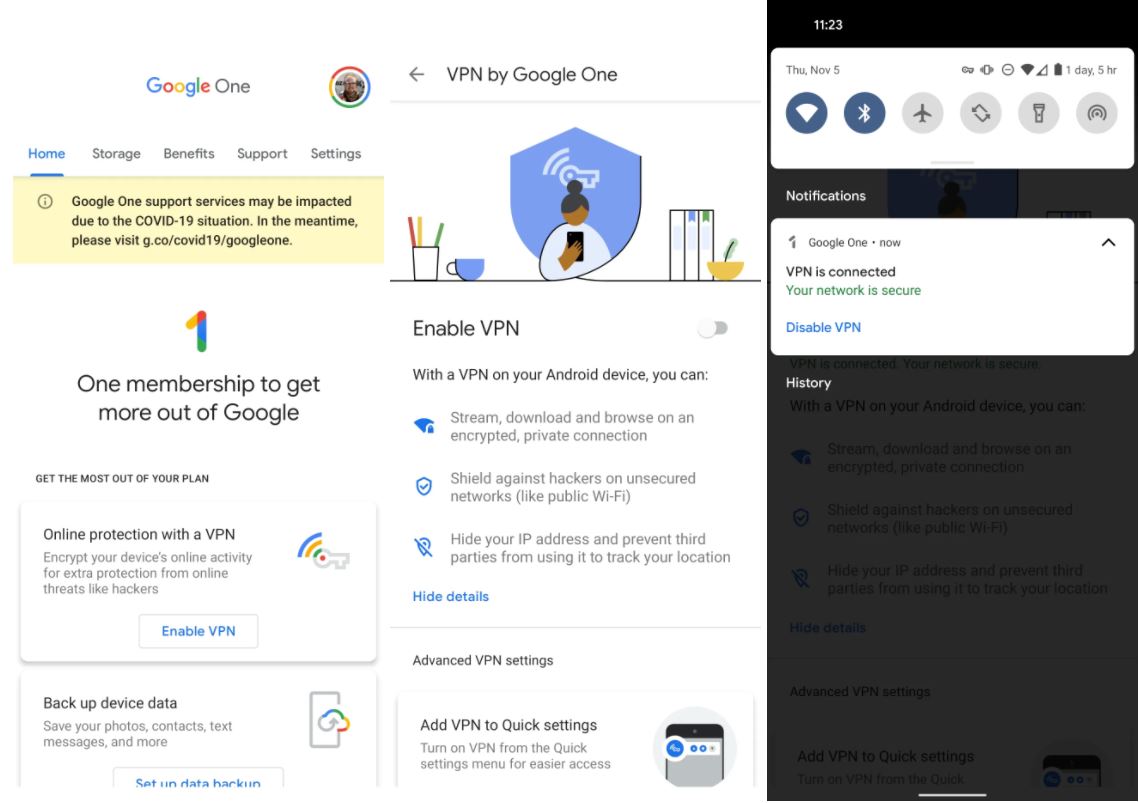The height and width of the screenshot is (803, 1139).
Task: Turn on the Enable VPN switch
Action: point(713,328)
